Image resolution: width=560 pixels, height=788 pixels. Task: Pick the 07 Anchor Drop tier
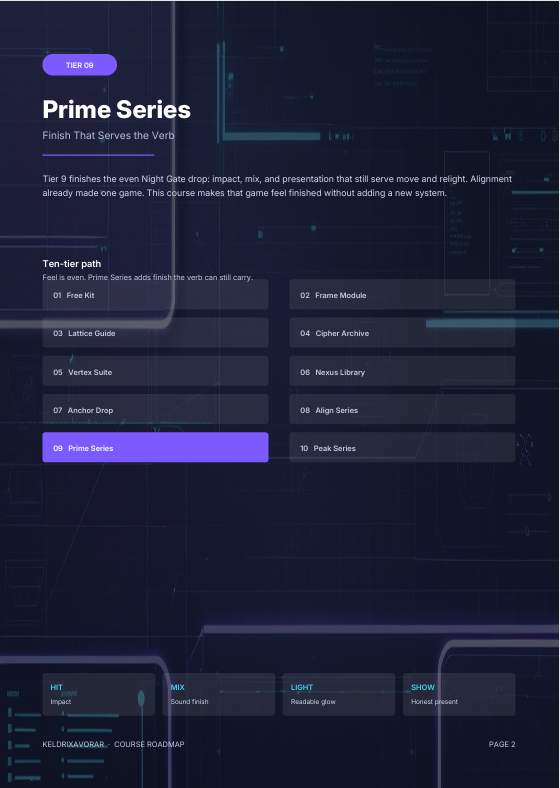pos(155,410)
